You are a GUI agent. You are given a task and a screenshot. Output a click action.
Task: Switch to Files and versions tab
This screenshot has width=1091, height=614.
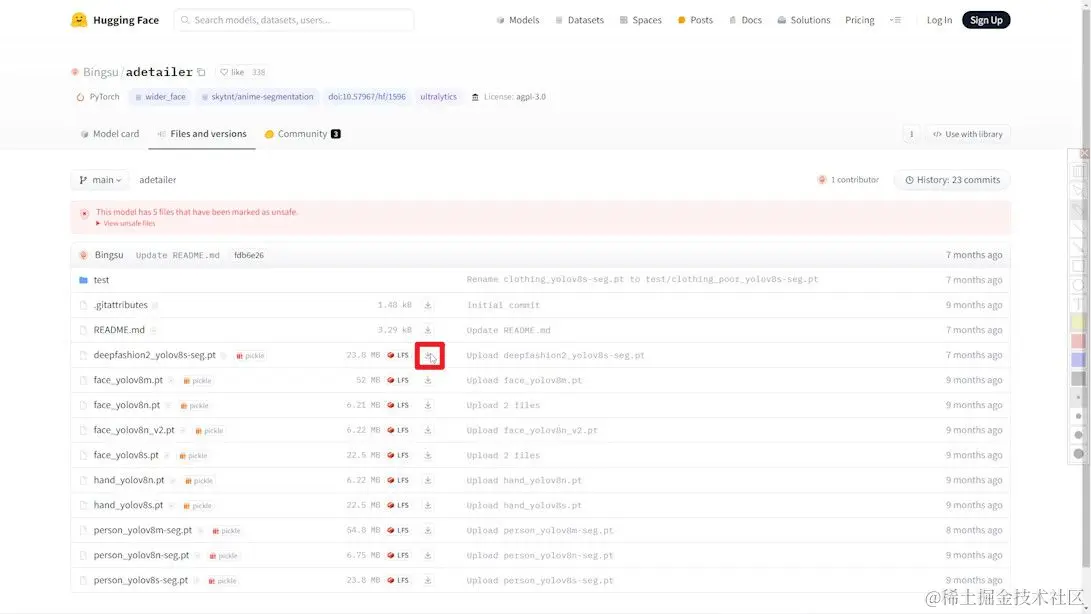pos(202,134)
